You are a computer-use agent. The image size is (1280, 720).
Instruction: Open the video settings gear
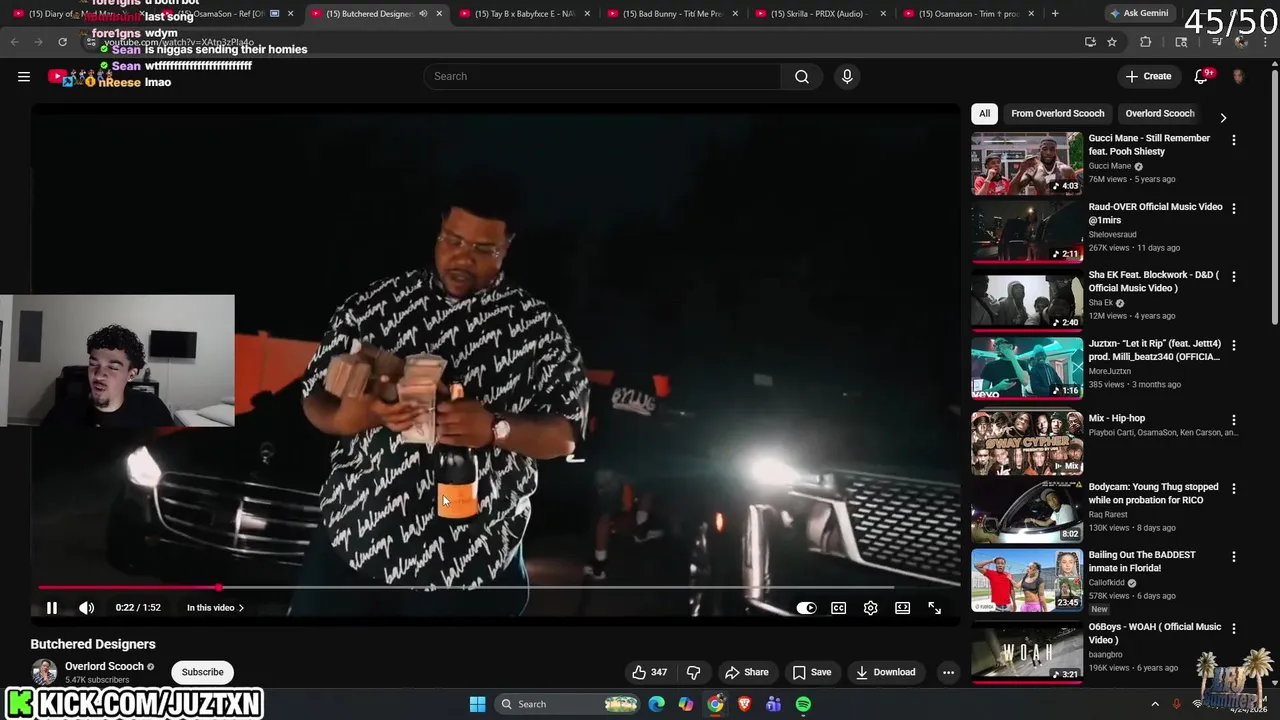click(x=871, y=608)
